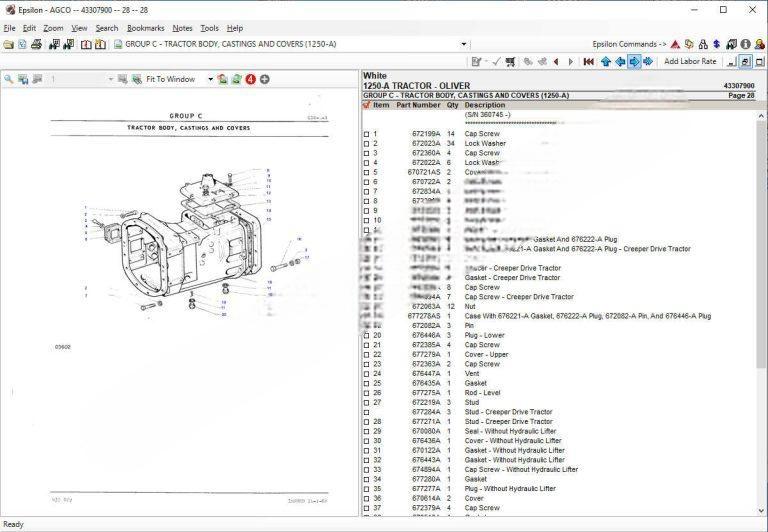Click the shopping cart icon
The image size is (768, 532).
point(511,61)
